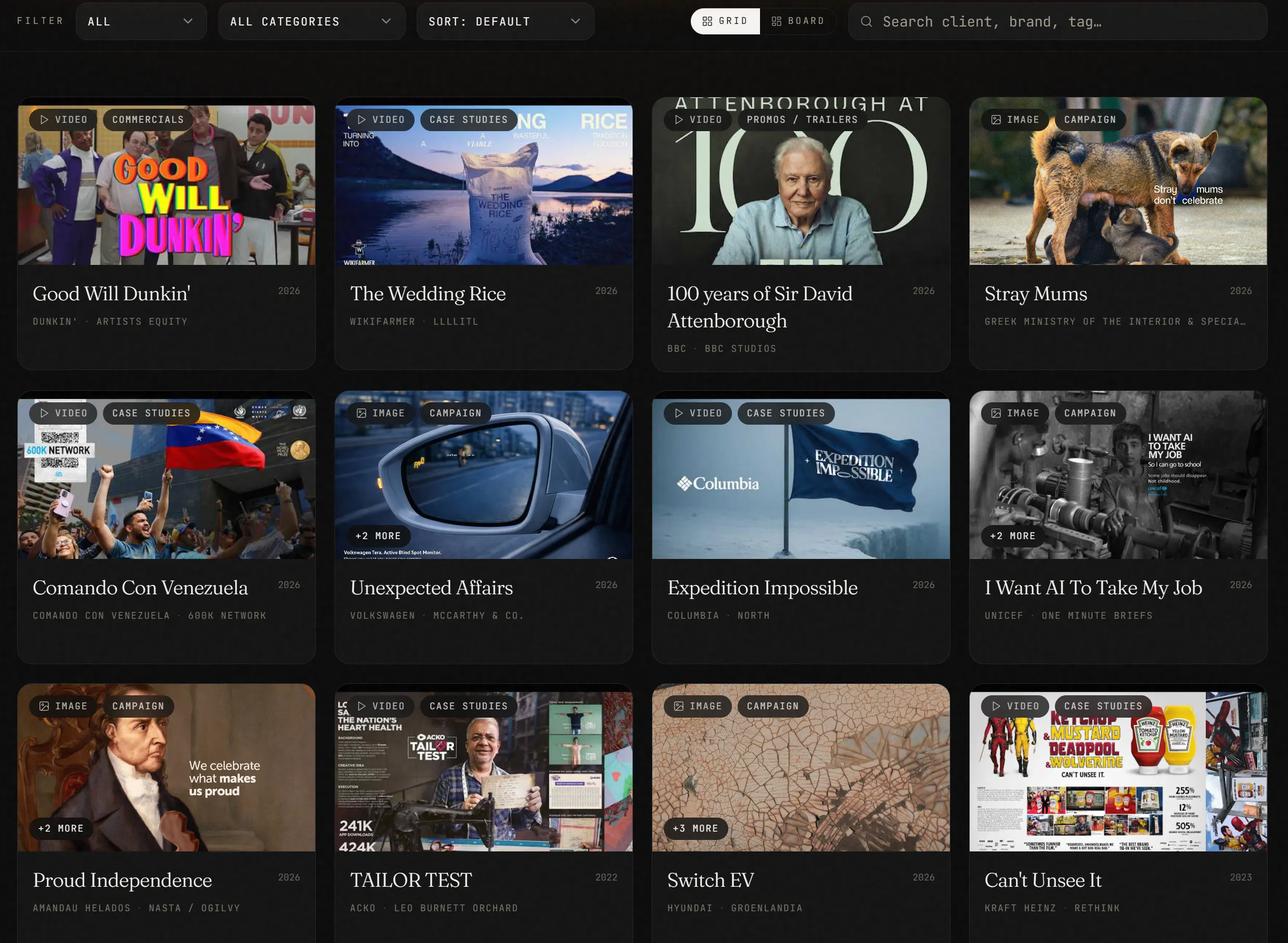Image resolution: width=1288 pixels, height=943 pixels.
Task: Click the Video tag on Comando Con Venezuela card
Action: point(63,413)
